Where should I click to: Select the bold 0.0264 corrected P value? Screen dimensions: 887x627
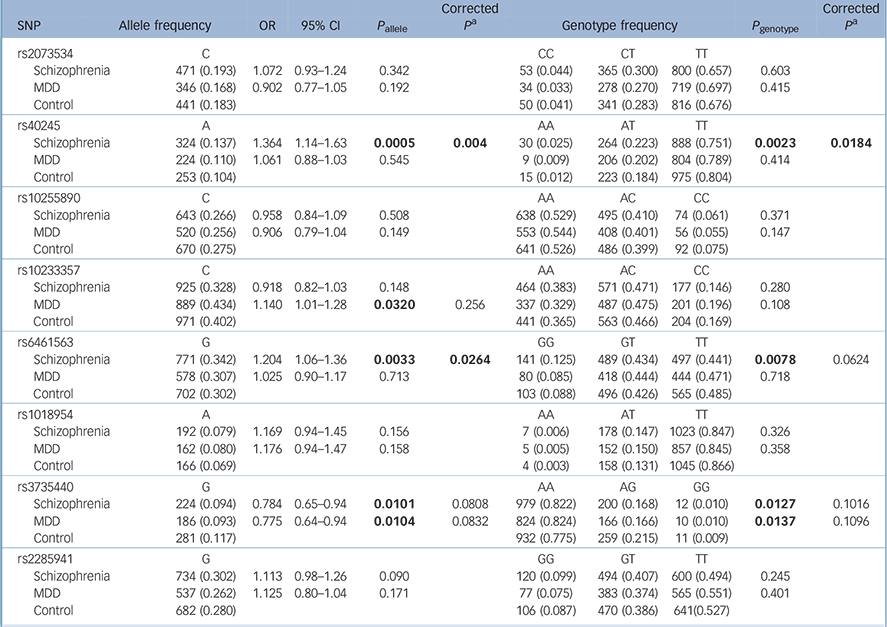tap(471, 357)
